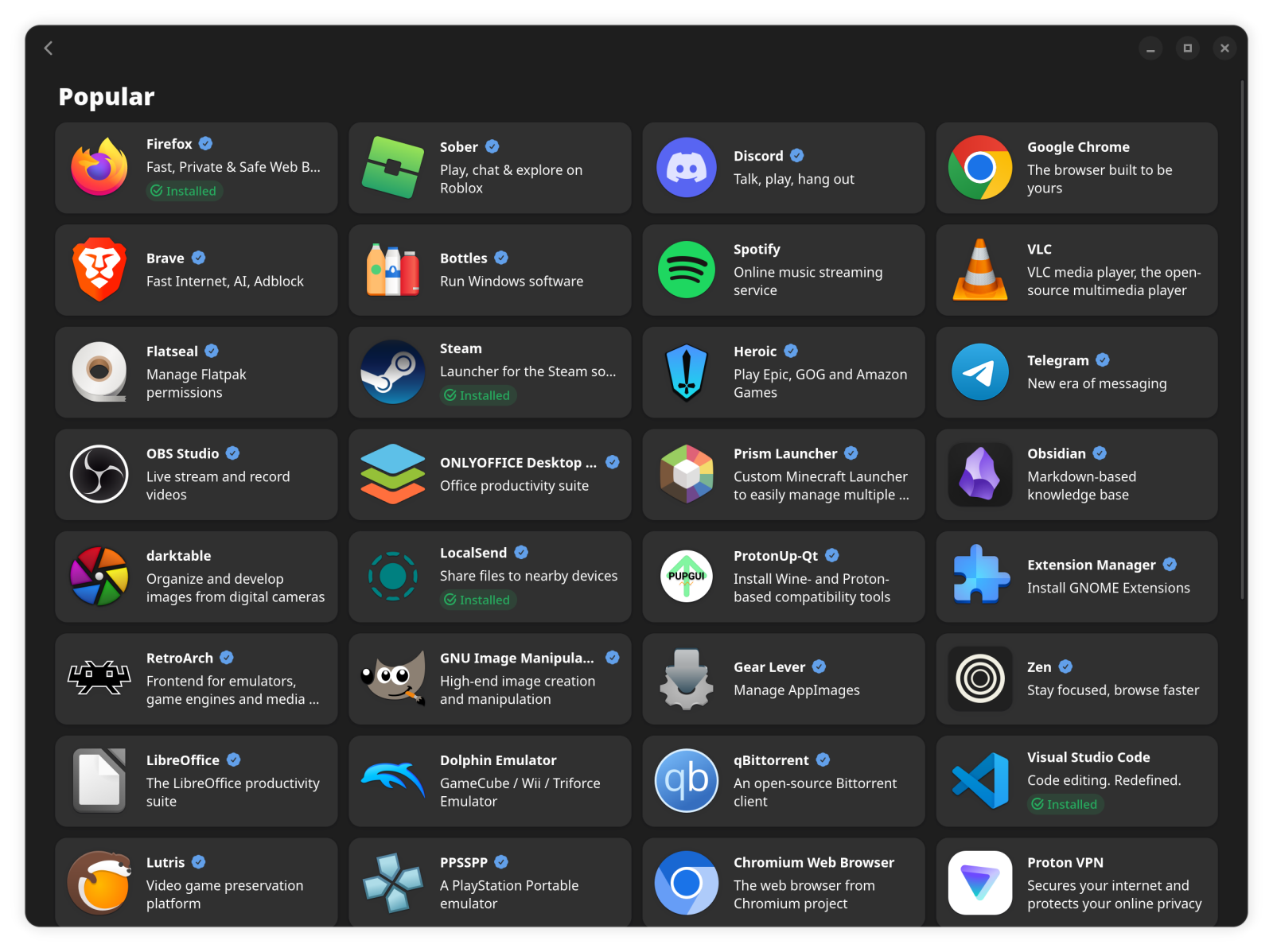Go back using the header arrow
This screenshot has height=952, width=1273.
click(49, 48)
